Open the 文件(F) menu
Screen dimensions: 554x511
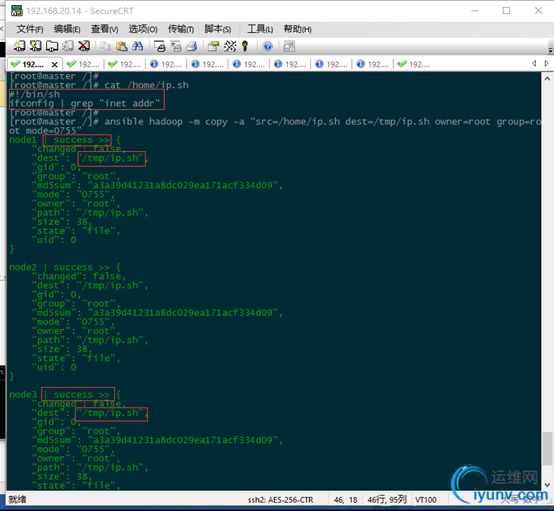pyautogui.click(x=30, y=29)
